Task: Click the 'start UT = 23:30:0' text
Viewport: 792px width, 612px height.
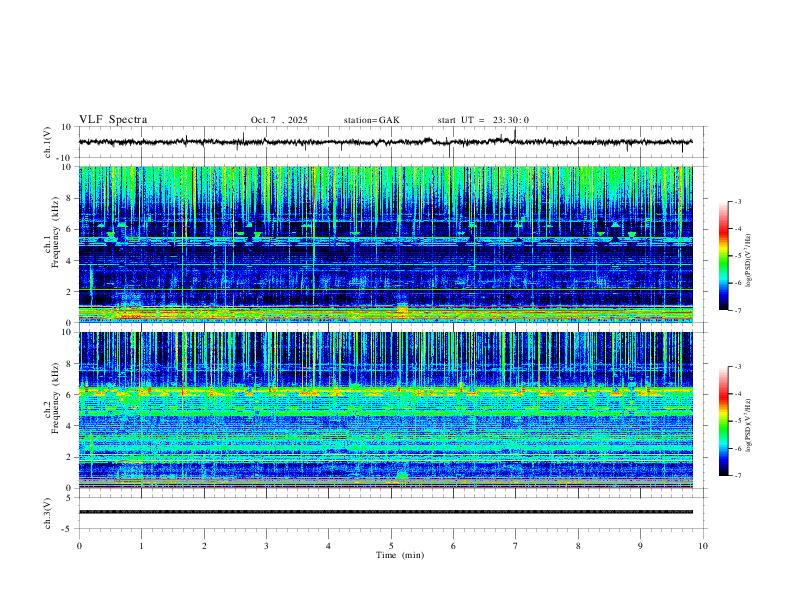Action: pyautogui.click(x=483, y=120)
